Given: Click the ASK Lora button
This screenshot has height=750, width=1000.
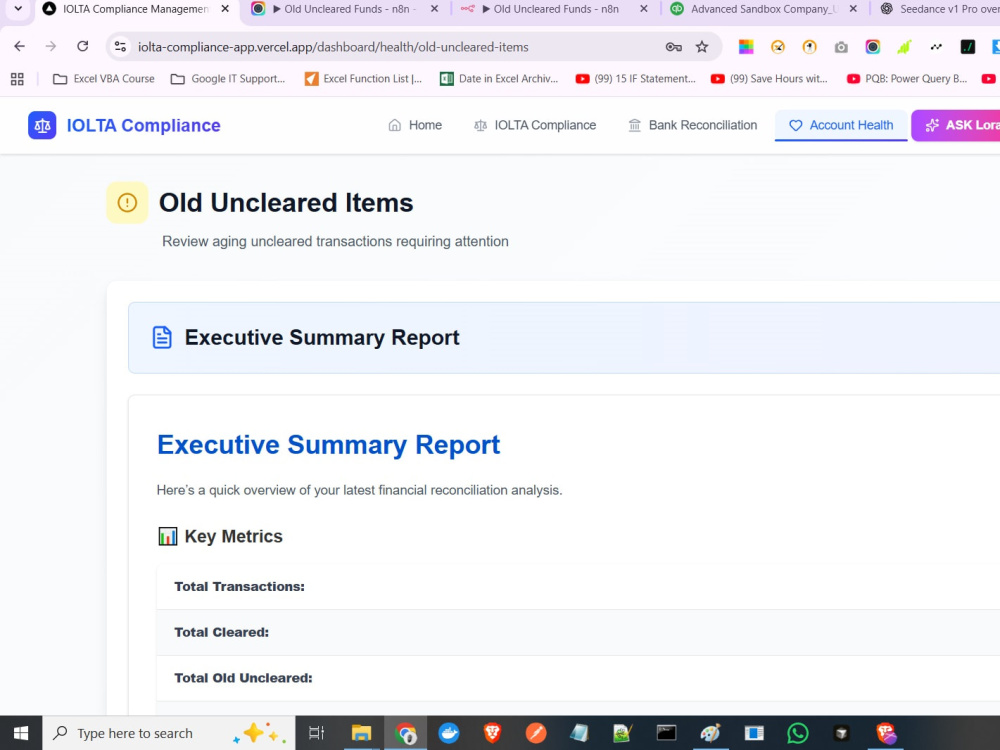Looking at the screenshot, I should click(957, 125).
